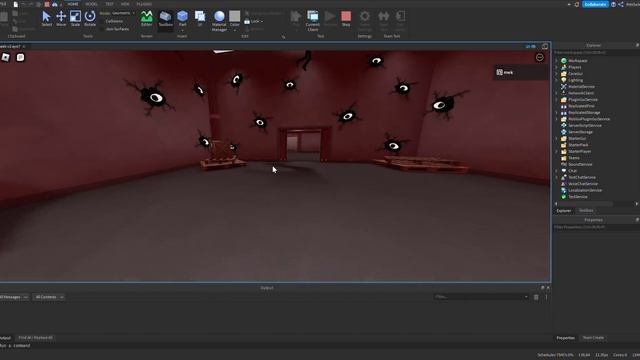Select TestService in Explorer
The width and height of the screenshot is (640, 360).
578,197
